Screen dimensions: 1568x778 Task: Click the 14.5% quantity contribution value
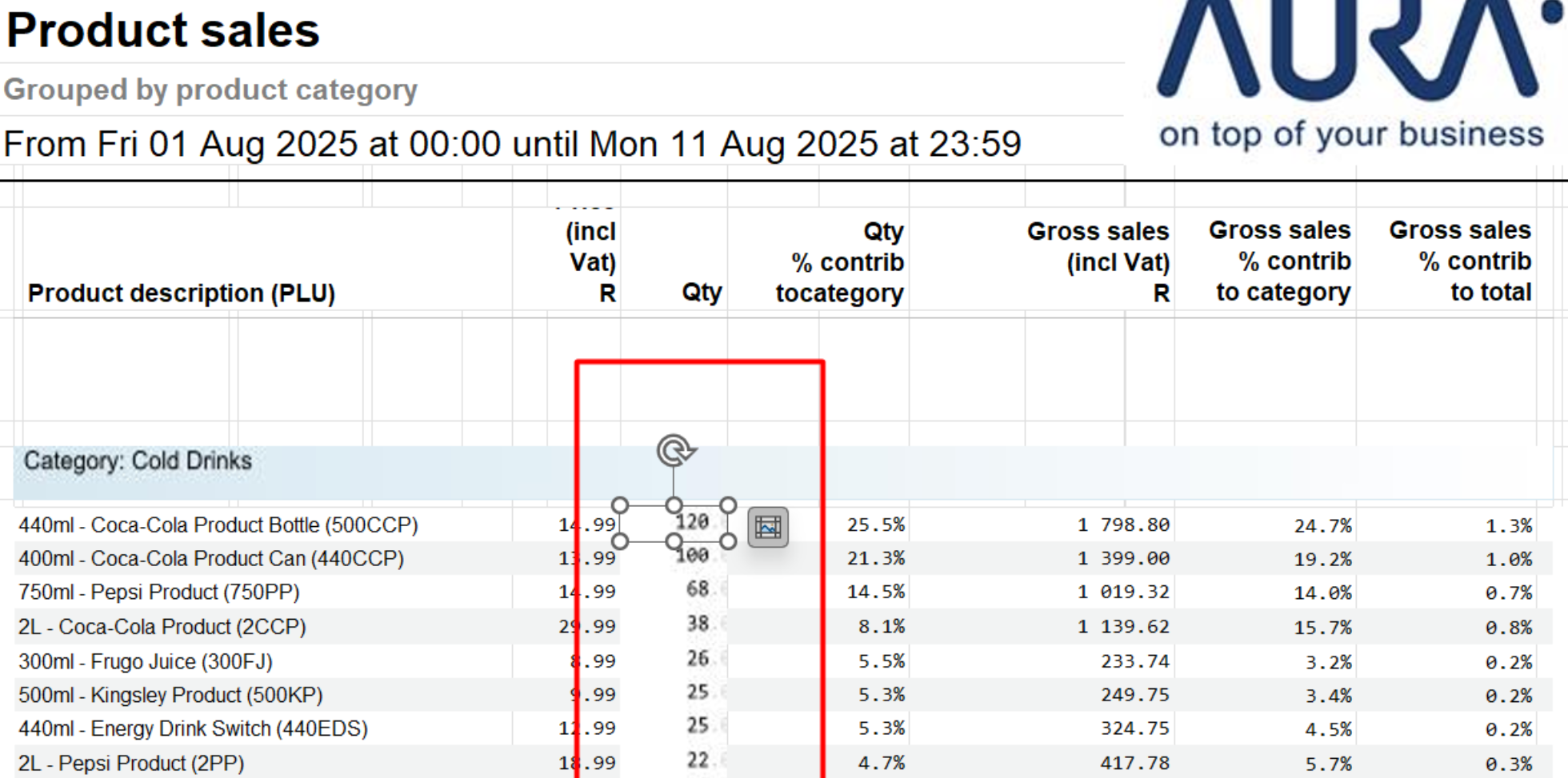tap(876, 592)
